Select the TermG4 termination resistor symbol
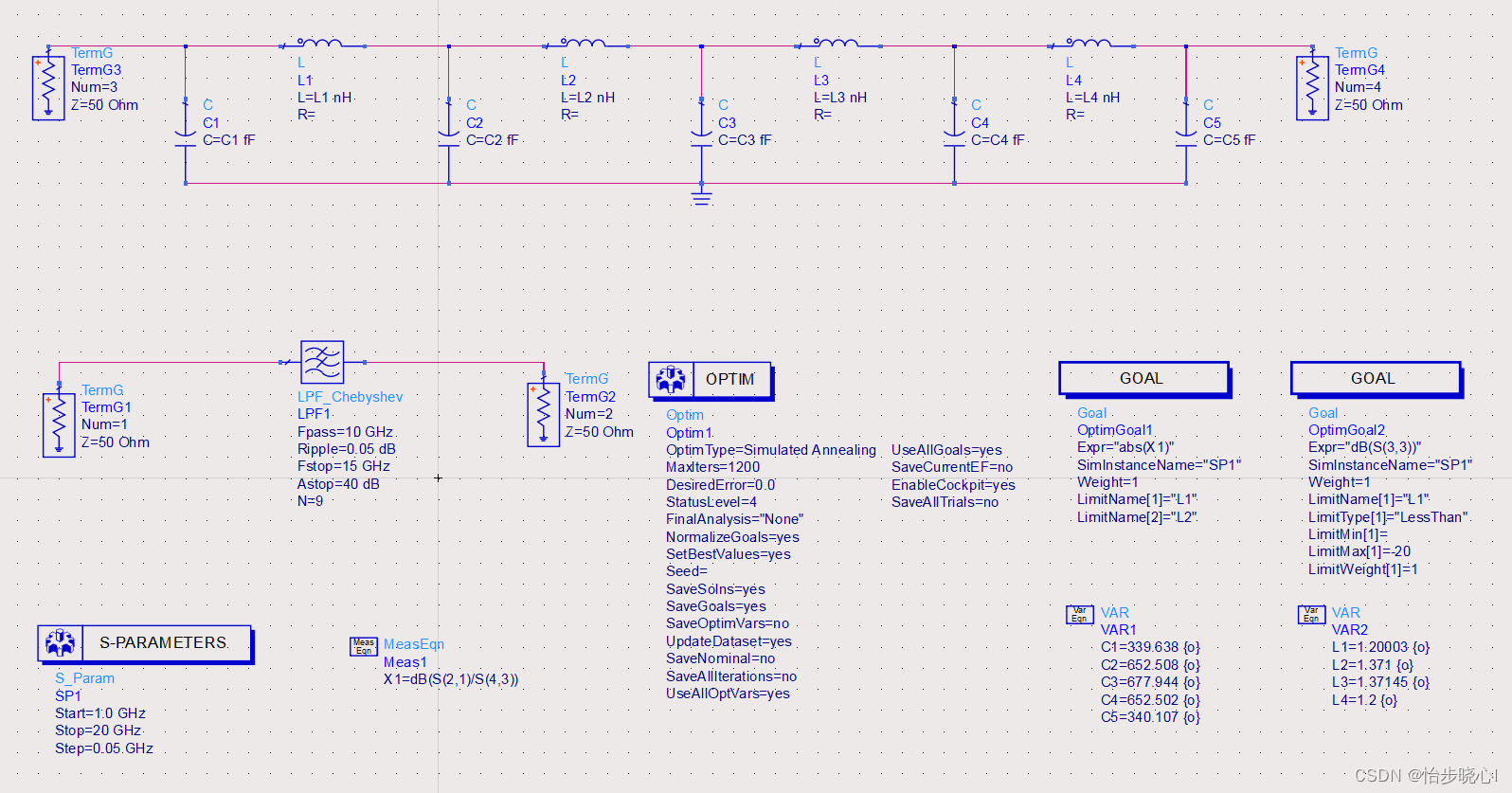This screenshot has height=793, width=1512. [x=1312, y=87]
